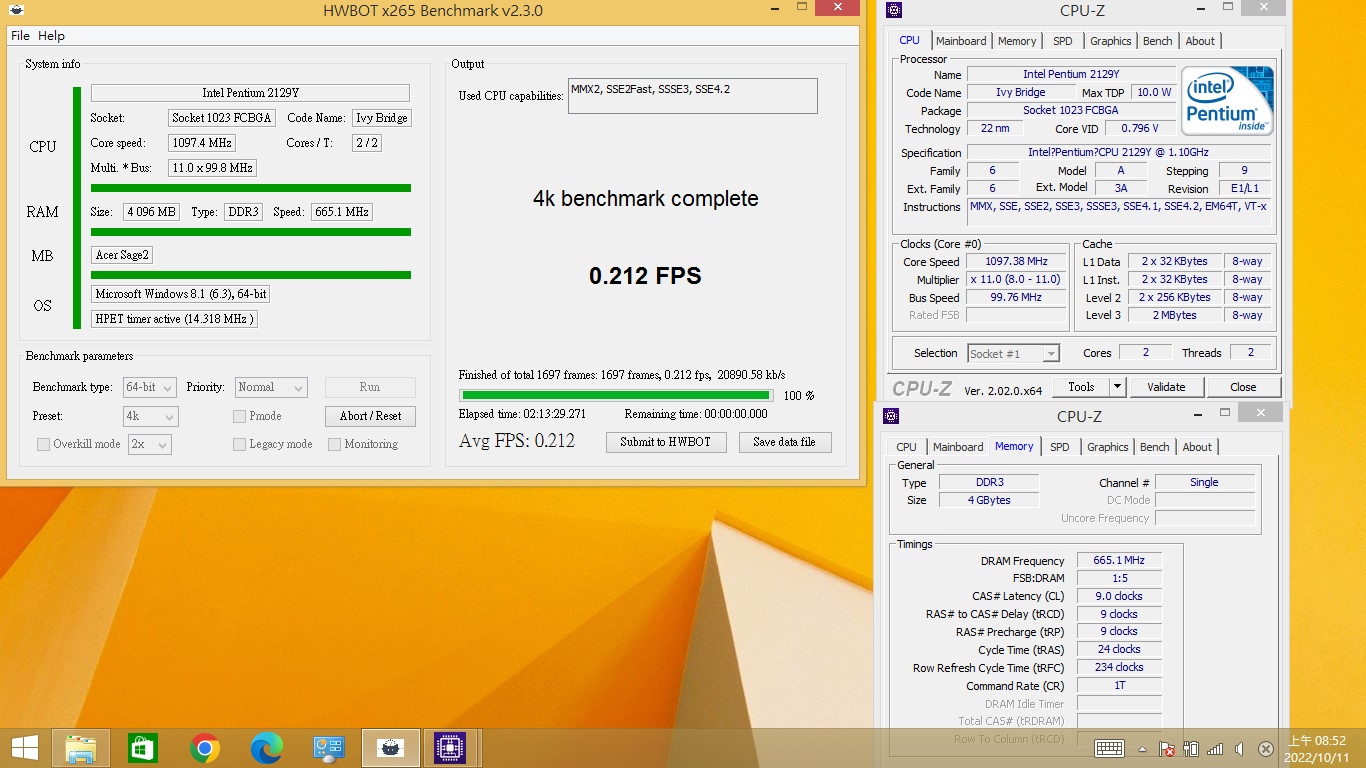
Task: Switch to CPU tab in CPU-Z Memory window
Action: tap(906, 447)
